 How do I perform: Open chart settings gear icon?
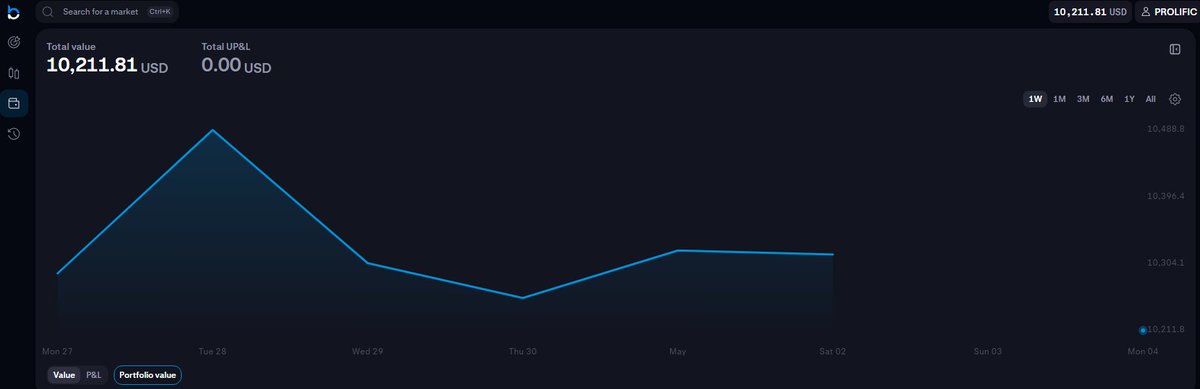tap(1175, 99)
